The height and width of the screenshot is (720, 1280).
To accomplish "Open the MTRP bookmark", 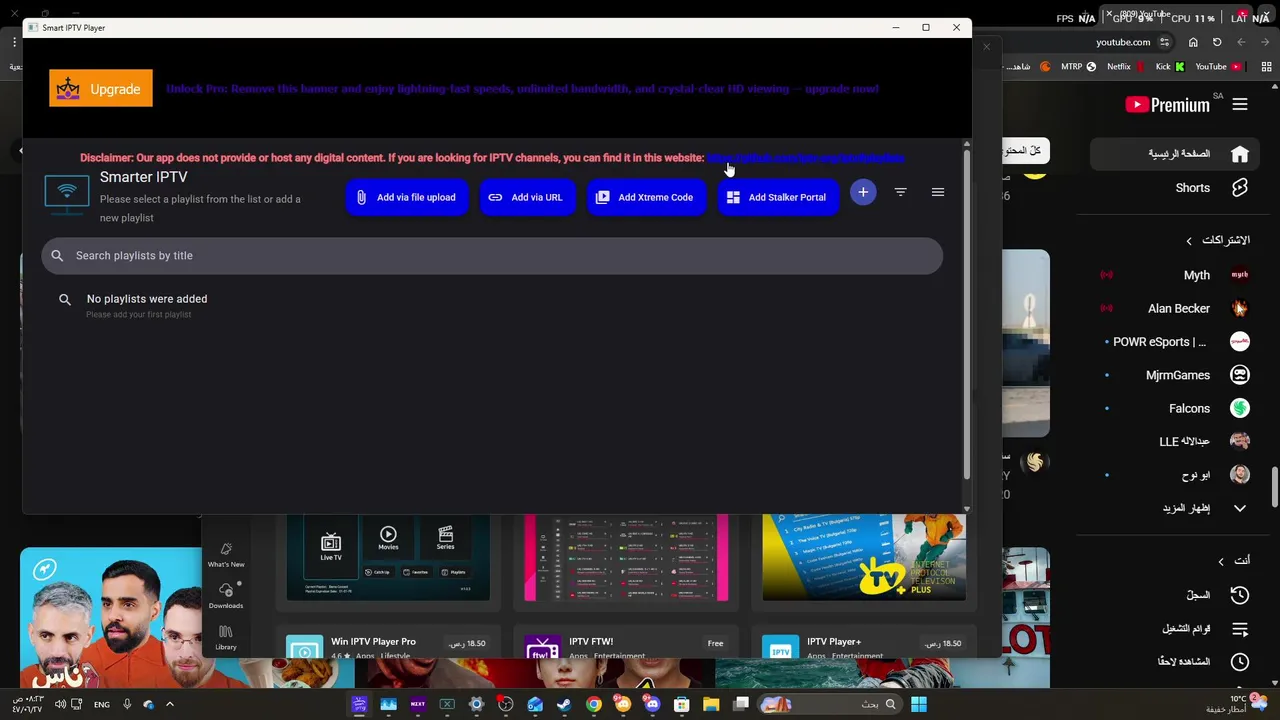I will click(x=1077, y=67).
